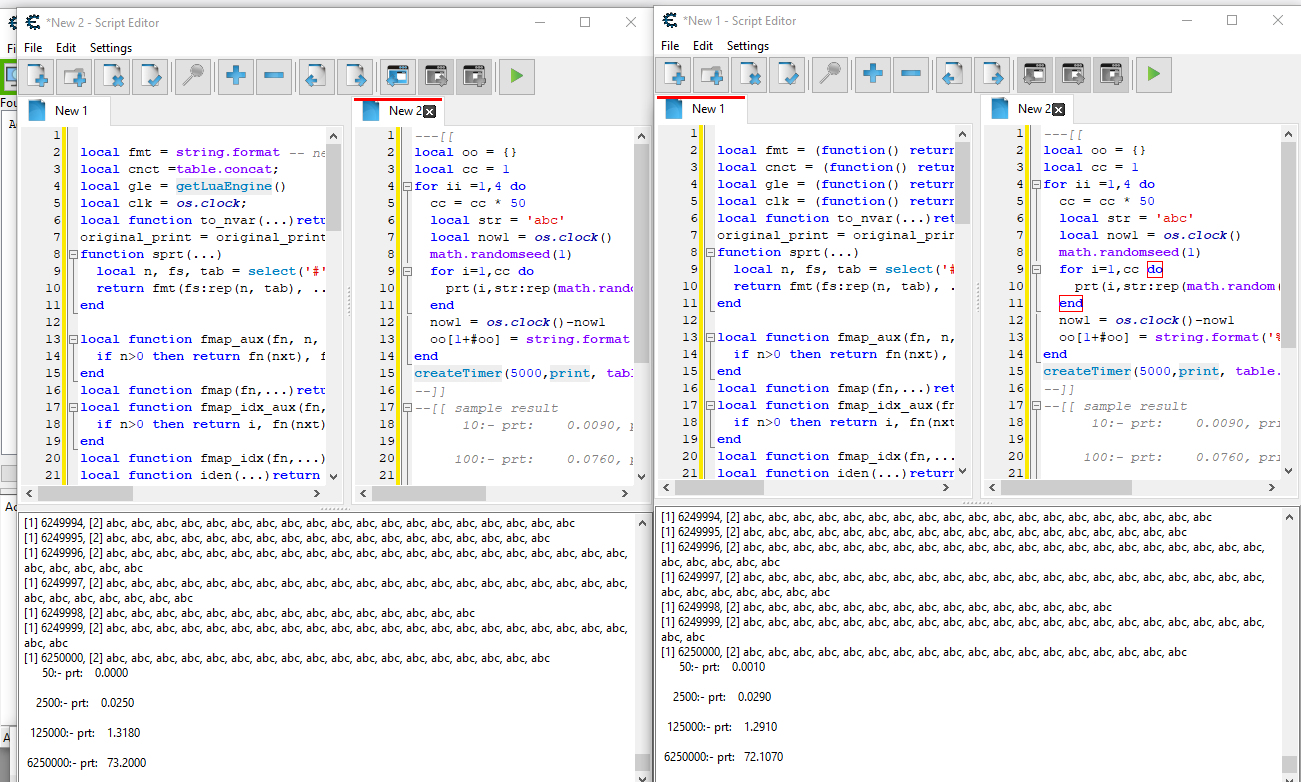Viewport: 1301px width, 782px height.
Task: Click 'local fmt = (function()' line in right window
Action: coord(836,150)
